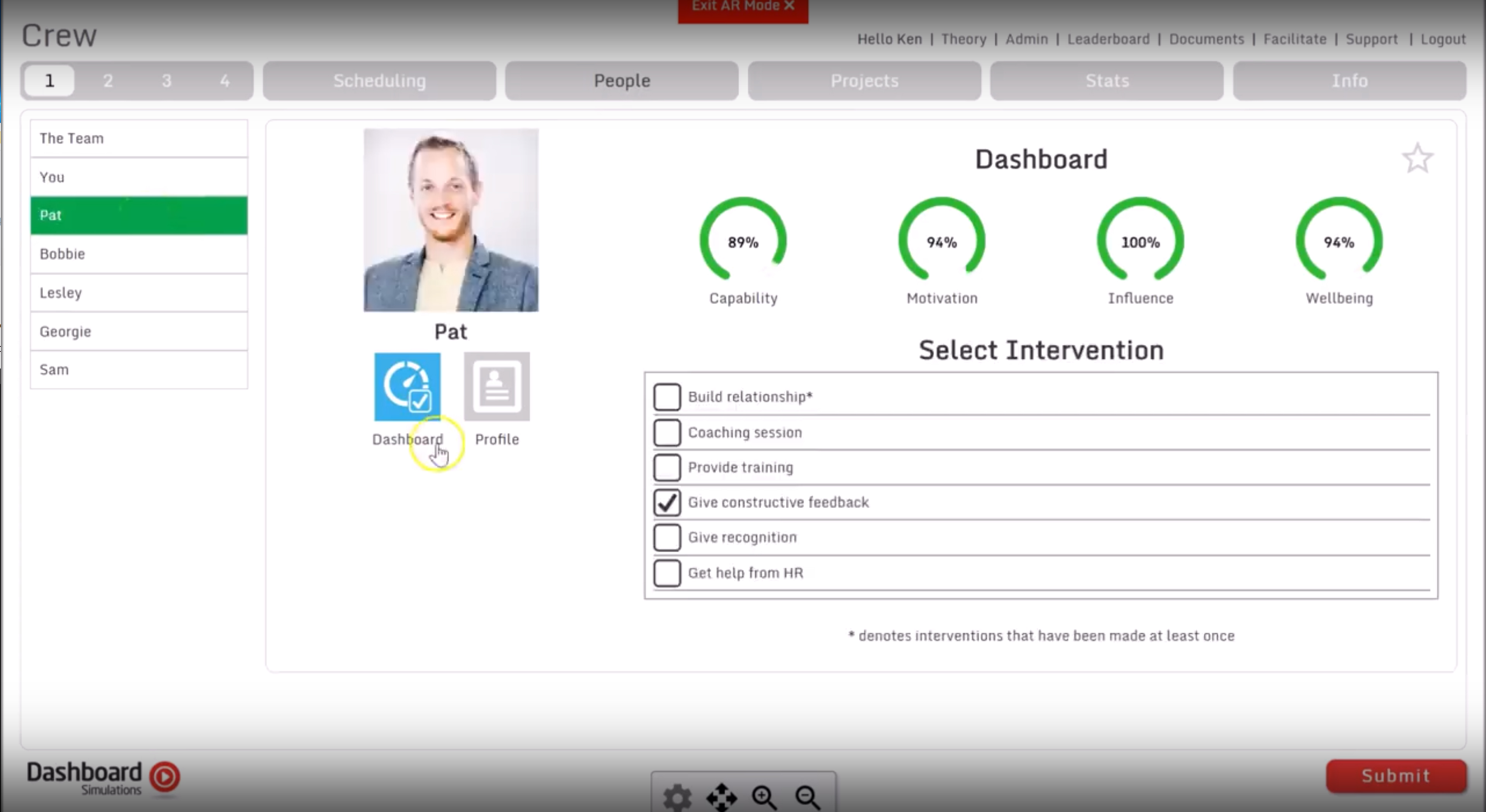Image resolution: width=1486 pixels, height=812 pixels.
Task: Select the Projects navigation tab
Action: click(864, 80)
